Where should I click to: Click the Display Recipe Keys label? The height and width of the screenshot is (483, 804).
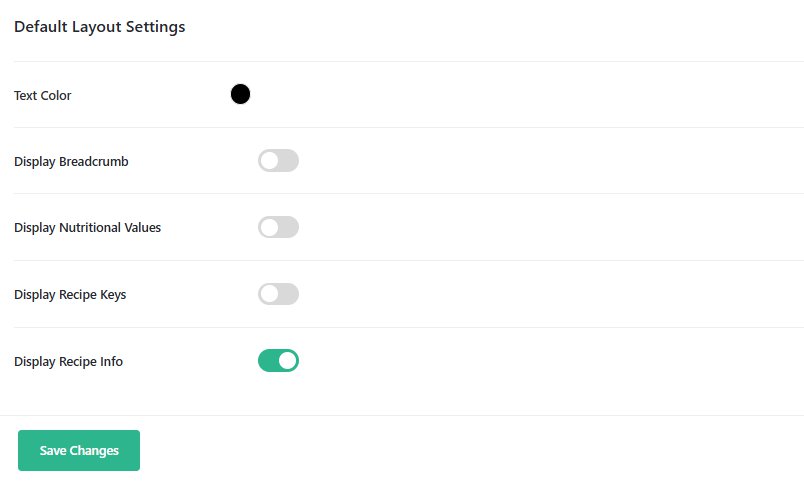(x=70, y=295)
